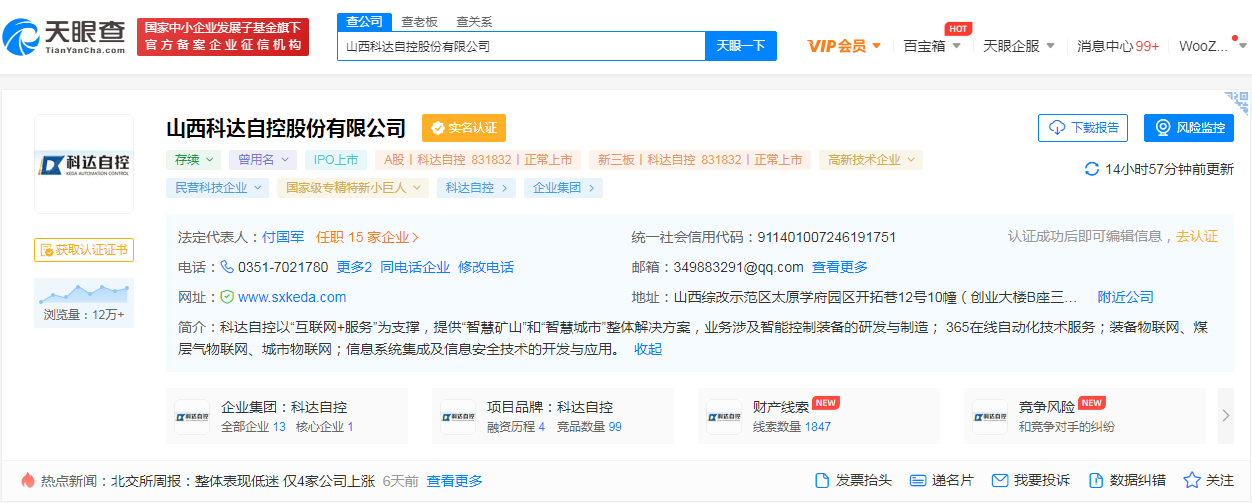
Task: Click the 发票抬头 invoice icon
Action: point(822,480)
